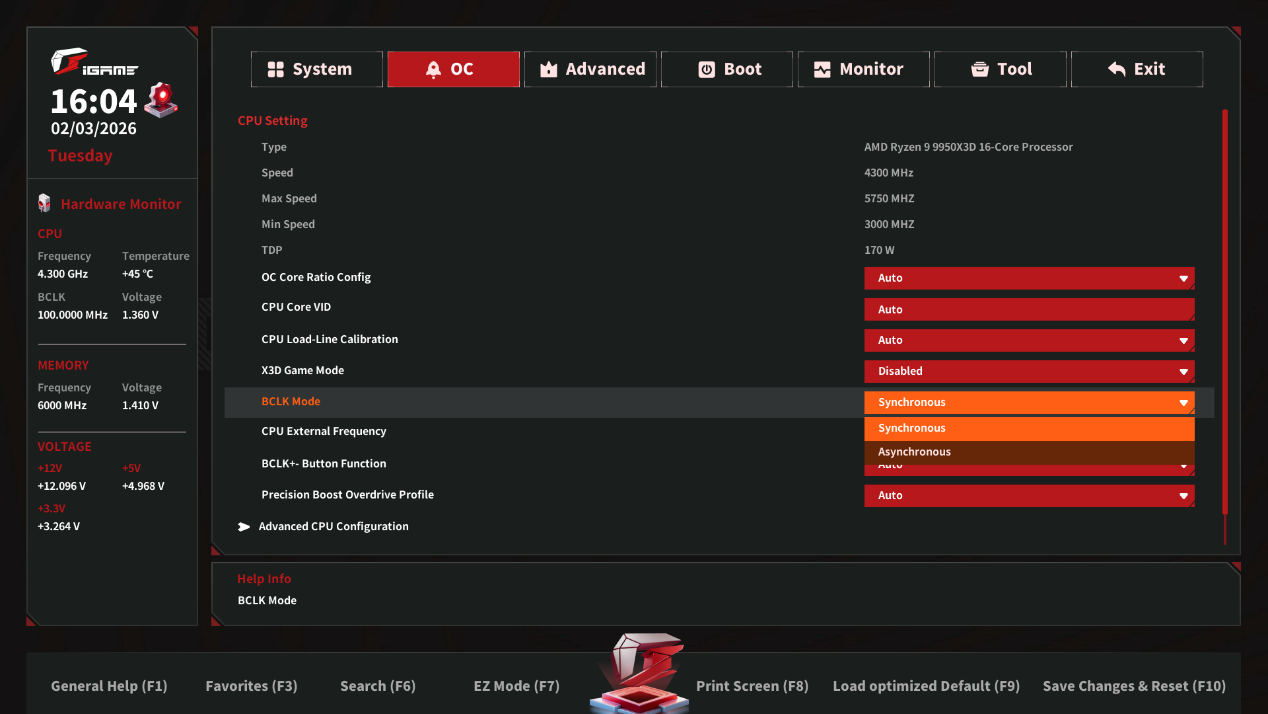
Task: Click the CPU Core VID field
Action: tap(1029, 309)
